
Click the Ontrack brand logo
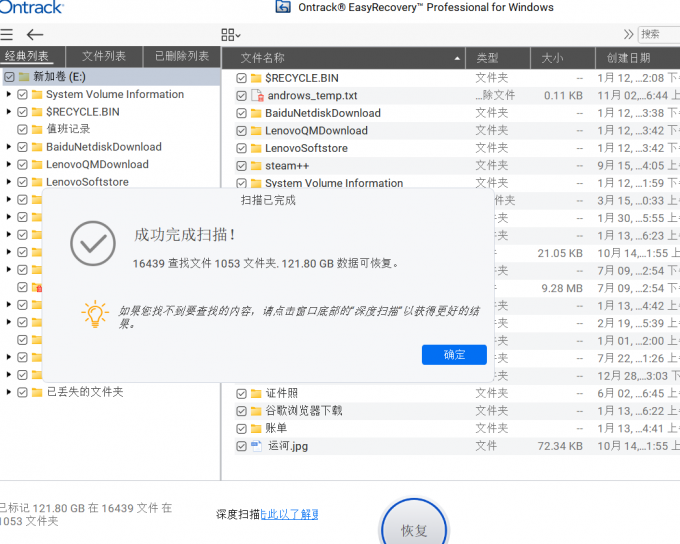pos(31,7)
